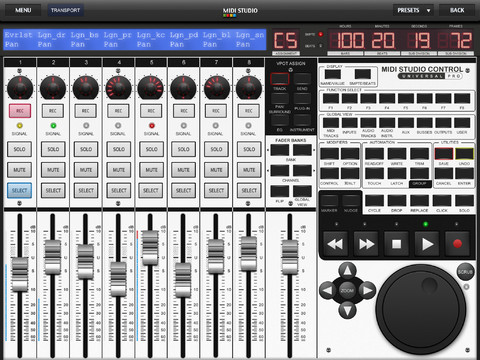Screen dimensions: 480x360
Task: Click the BACK button
Action: pyautogui.click(x=457, y=10)
